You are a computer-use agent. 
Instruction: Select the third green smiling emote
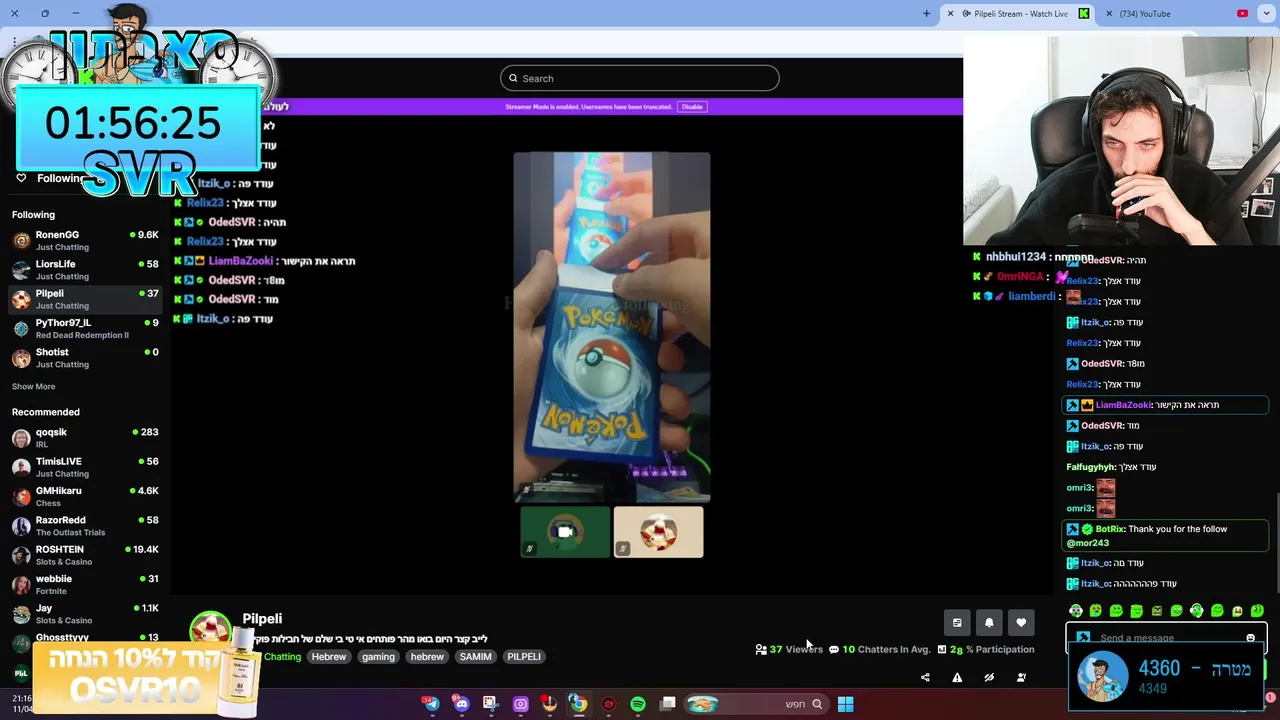click(1116, 611)
